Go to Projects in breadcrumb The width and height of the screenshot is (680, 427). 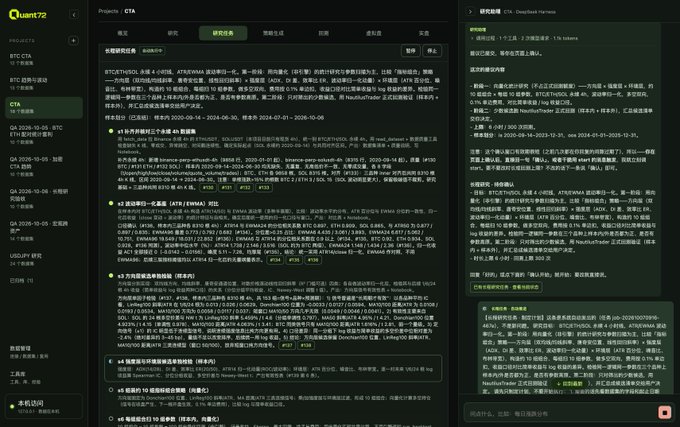108,11
